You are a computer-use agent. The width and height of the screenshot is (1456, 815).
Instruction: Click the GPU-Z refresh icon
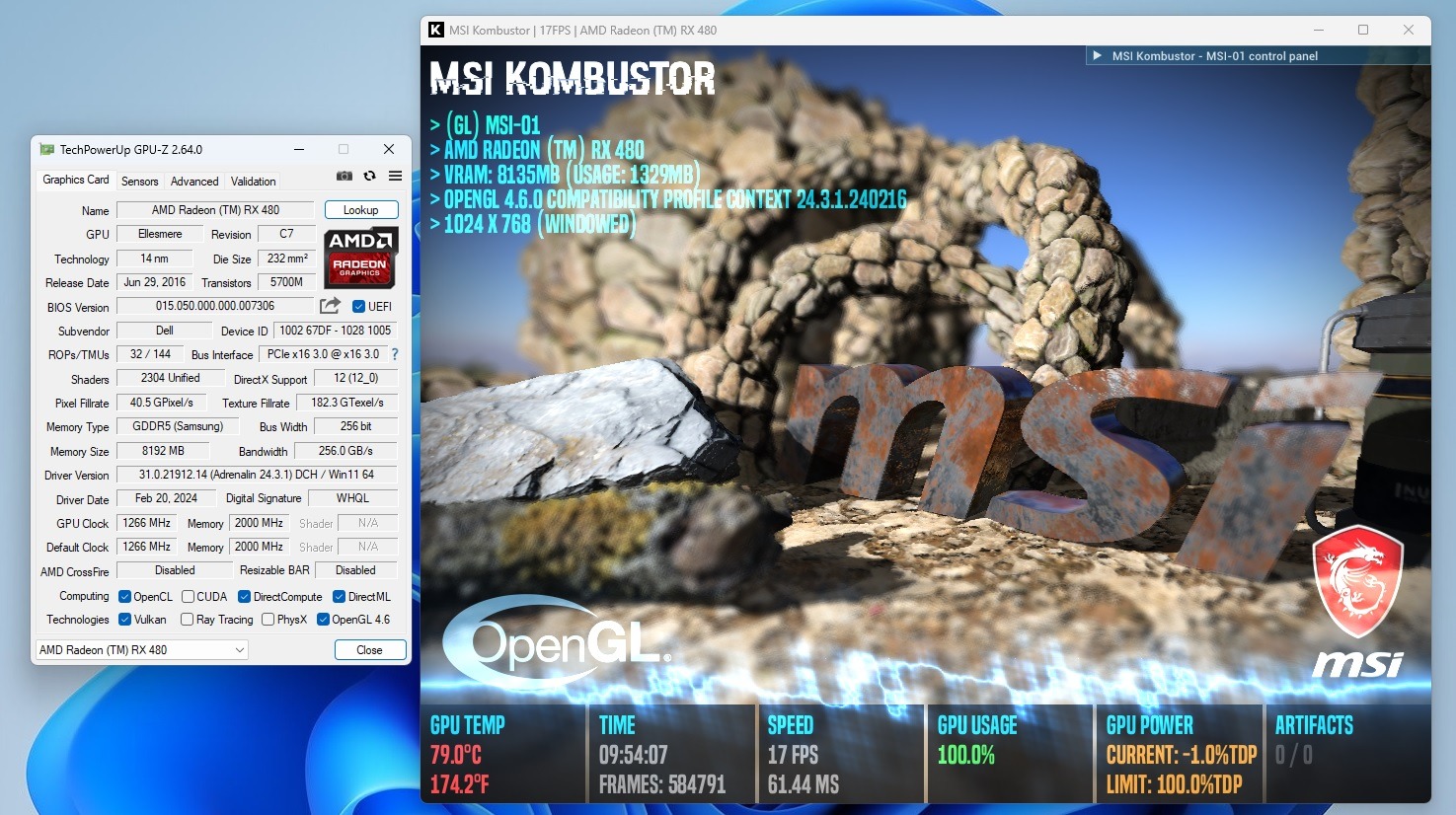pyautogui.click(x=369, y=176)
